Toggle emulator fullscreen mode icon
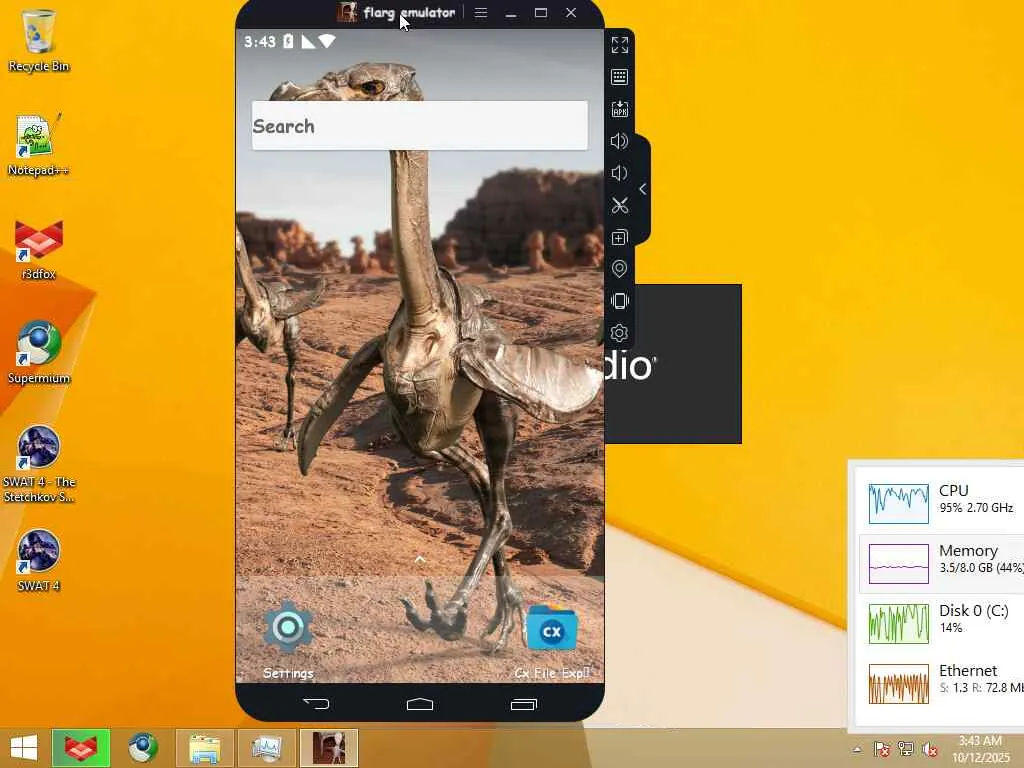This screenshot has width=1024, height=768. click(619, 45)
